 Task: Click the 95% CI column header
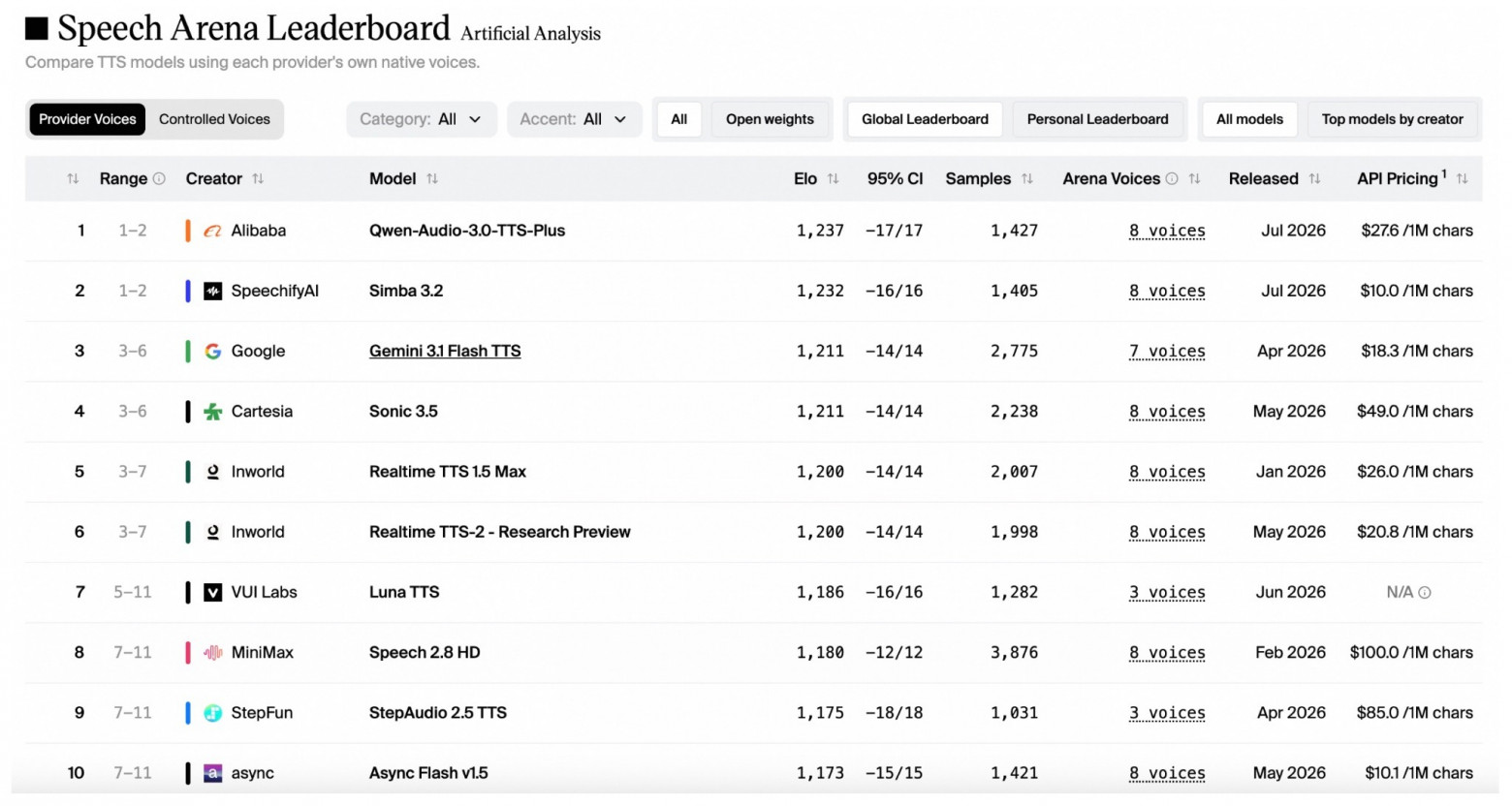pos(895,178)
